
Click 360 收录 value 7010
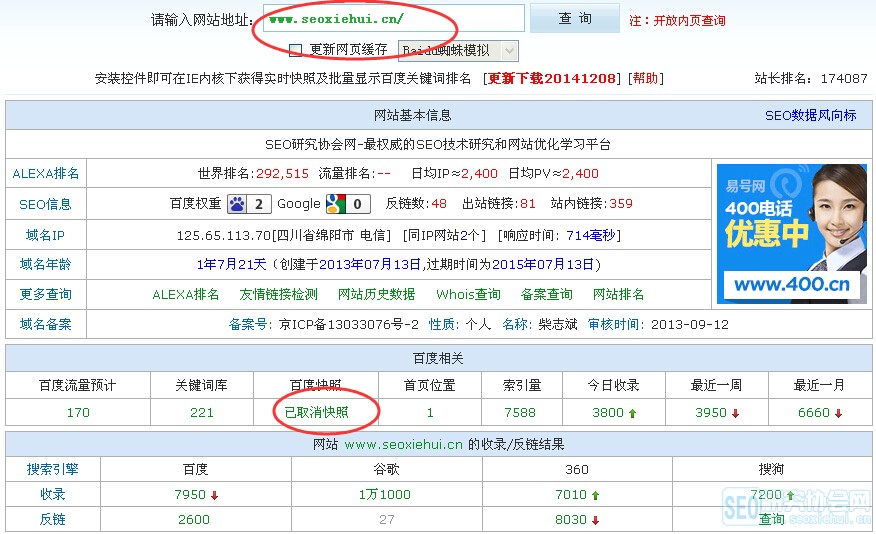coord(571,495)
